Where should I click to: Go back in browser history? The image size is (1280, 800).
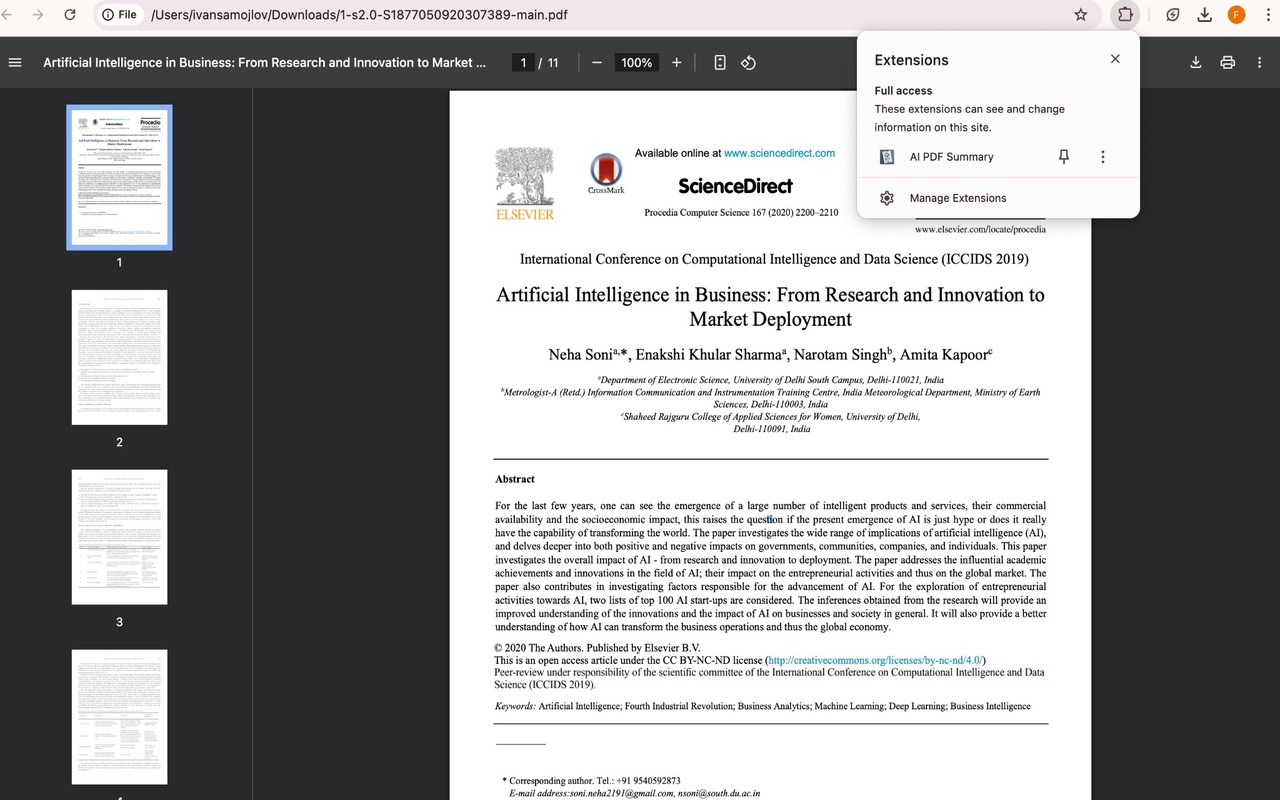(6, 15)
